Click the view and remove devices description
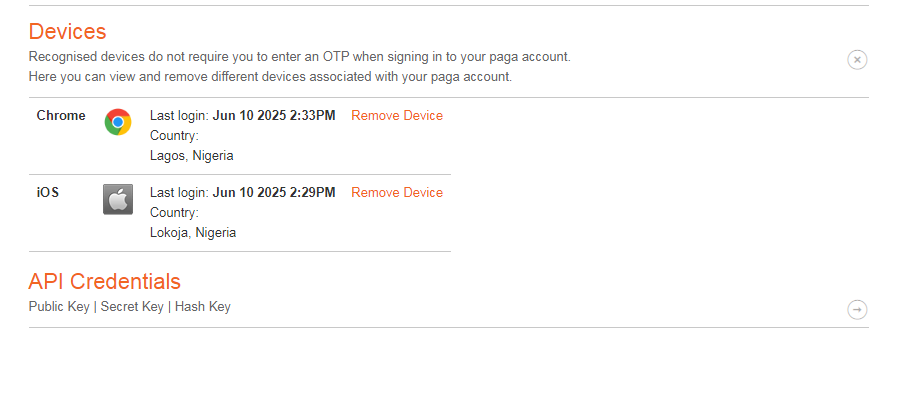 coord(270,77)
